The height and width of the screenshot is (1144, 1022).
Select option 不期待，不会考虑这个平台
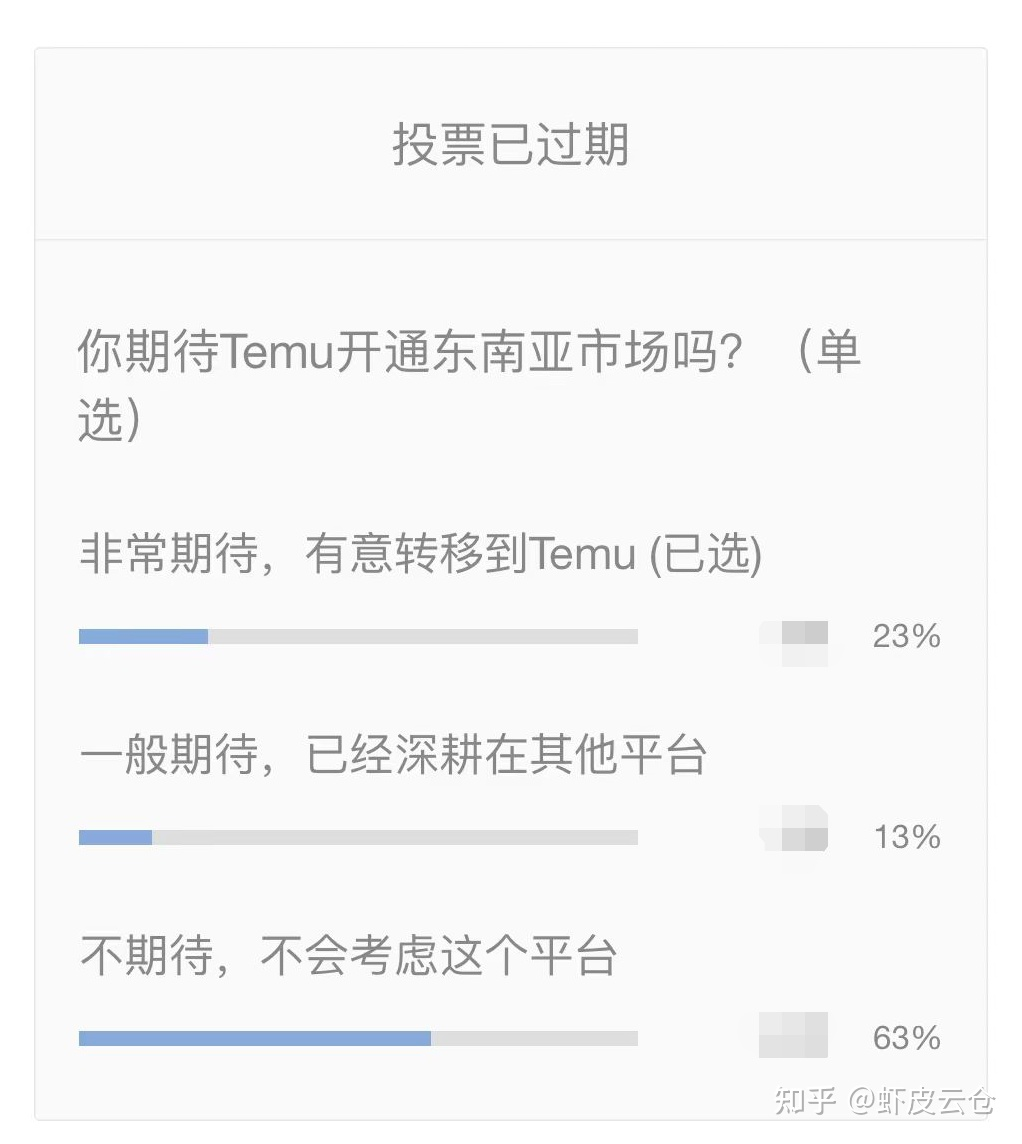pyautogui.click(x=348, y=955)
